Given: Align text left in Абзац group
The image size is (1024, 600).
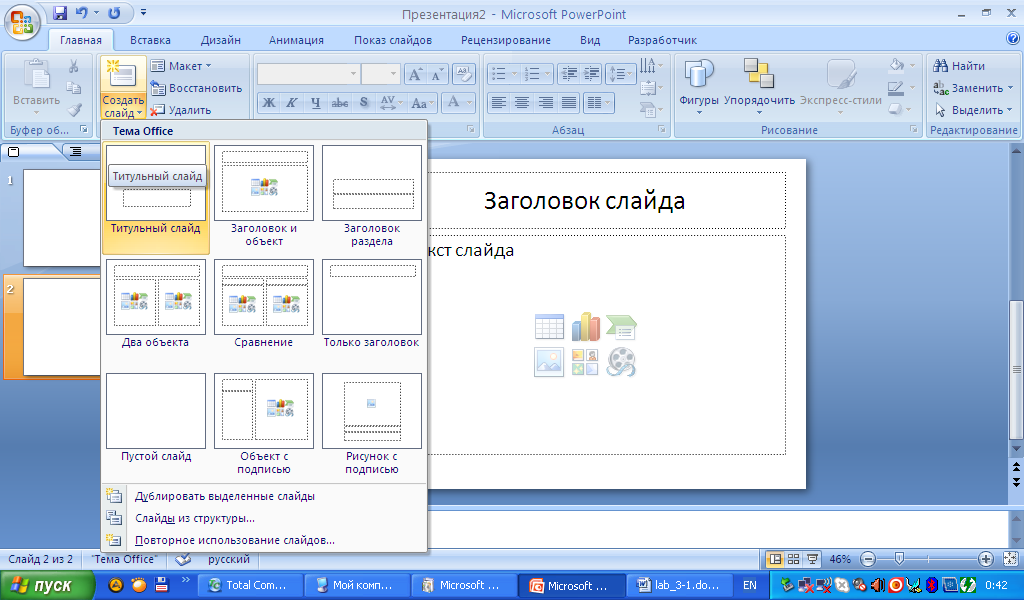Looking at the screenshot, I should coord(499,103).
